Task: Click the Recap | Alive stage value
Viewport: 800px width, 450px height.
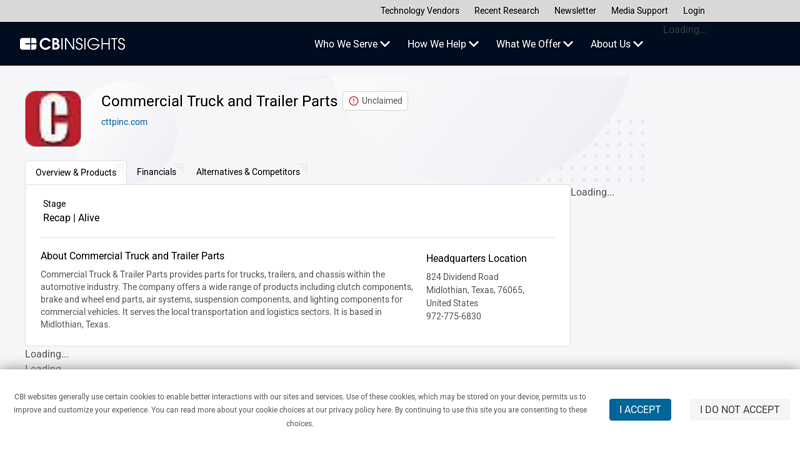Action: [x=71, y=218]
